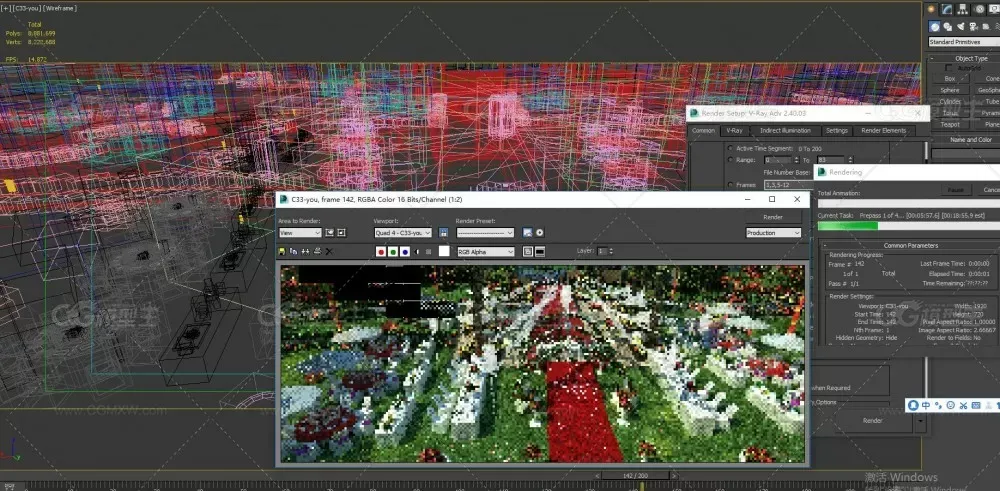1000x491 pixels.
Task: Open dropdown arrow beside Render Setup Render button
Action: 920,421
